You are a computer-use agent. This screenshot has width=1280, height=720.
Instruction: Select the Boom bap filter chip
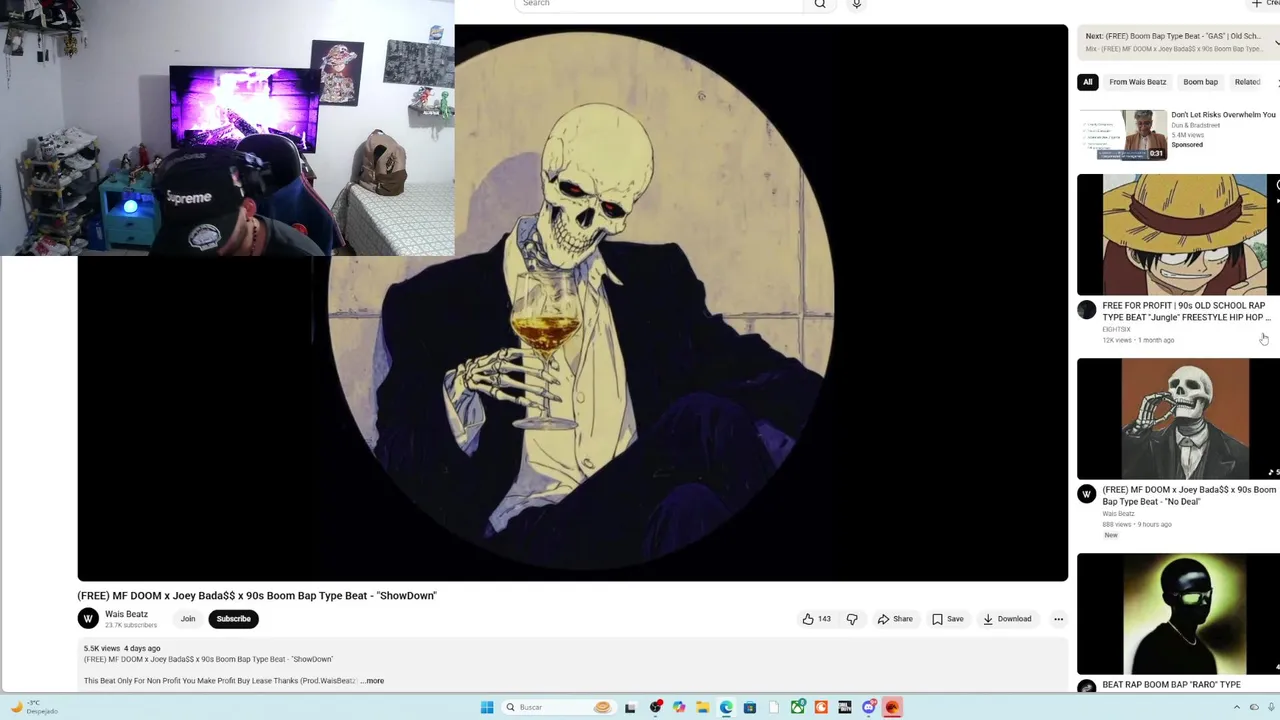(x=1200, y=82)
